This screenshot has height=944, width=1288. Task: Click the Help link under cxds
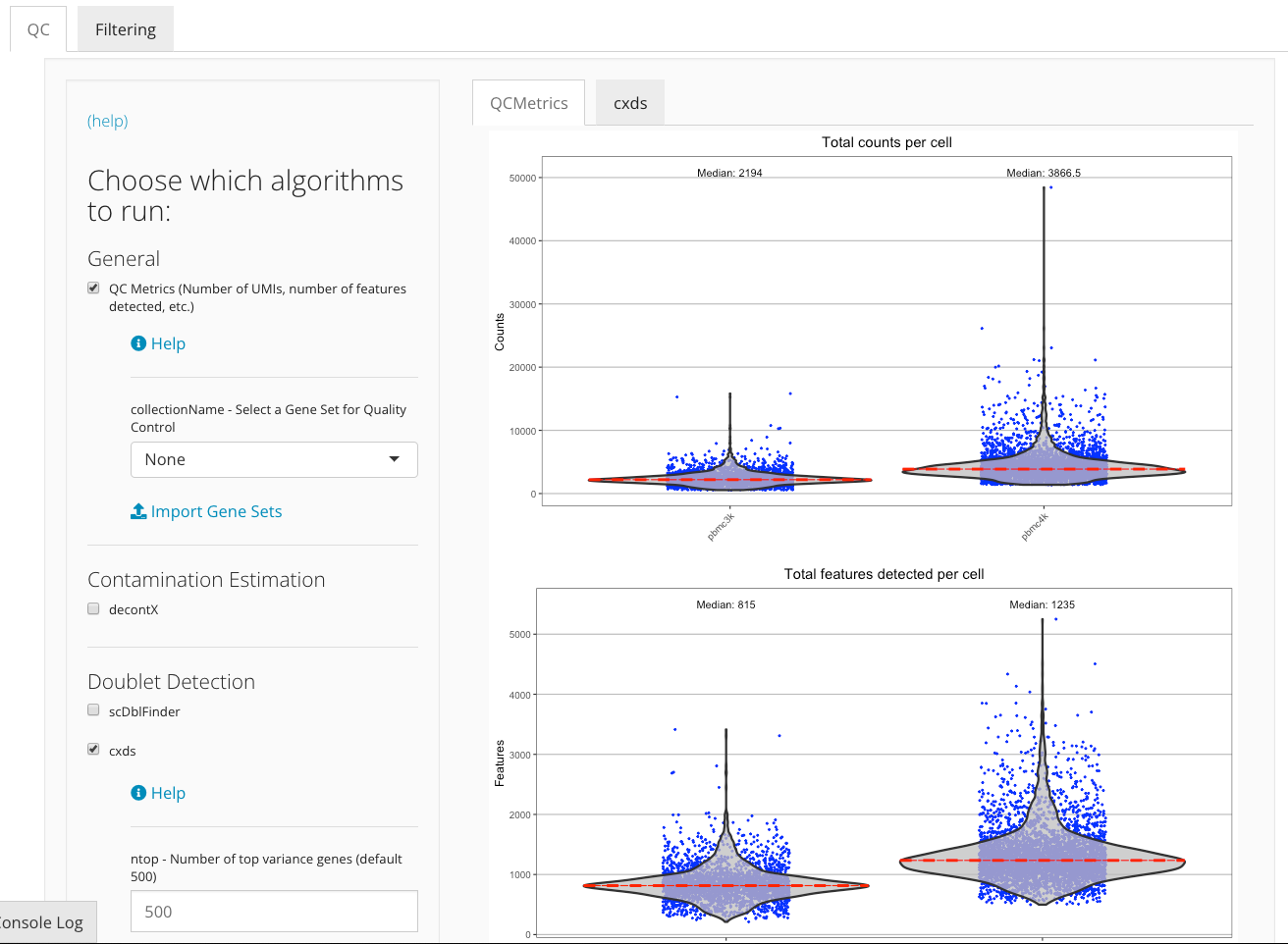(168, 793)
